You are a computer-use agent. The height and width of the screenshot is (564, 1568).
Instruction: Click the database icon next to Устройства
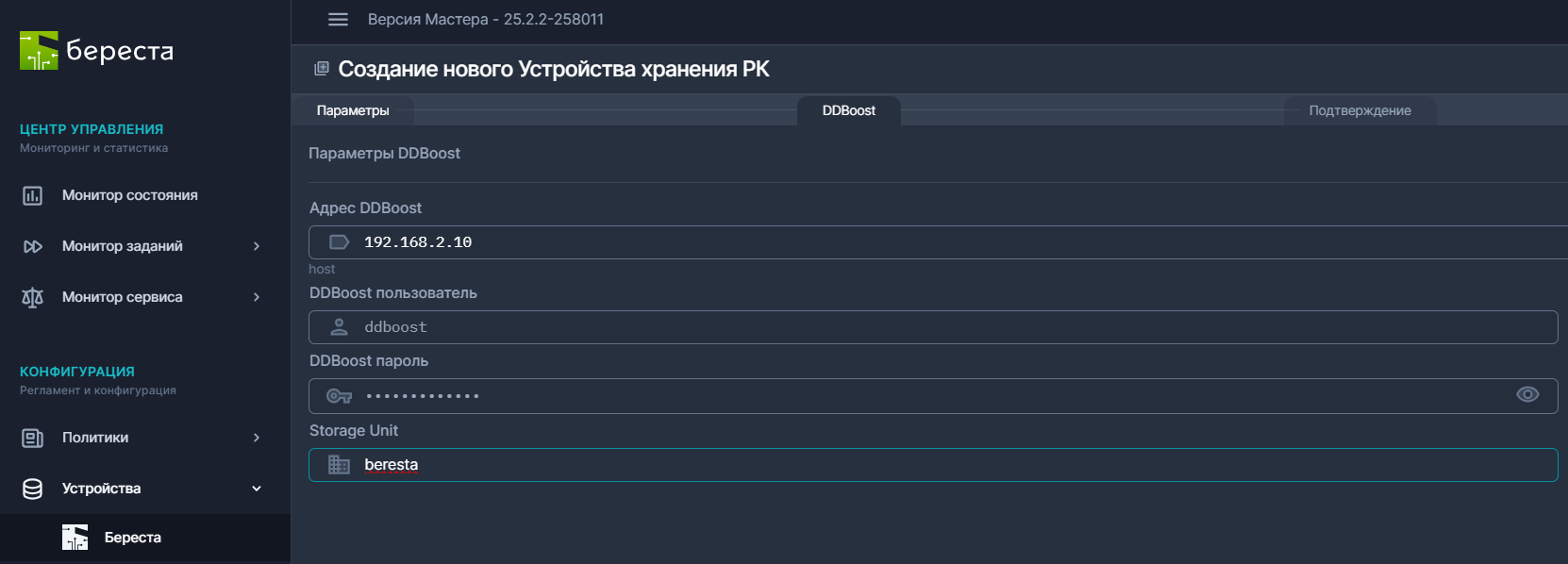click(31, 489)
